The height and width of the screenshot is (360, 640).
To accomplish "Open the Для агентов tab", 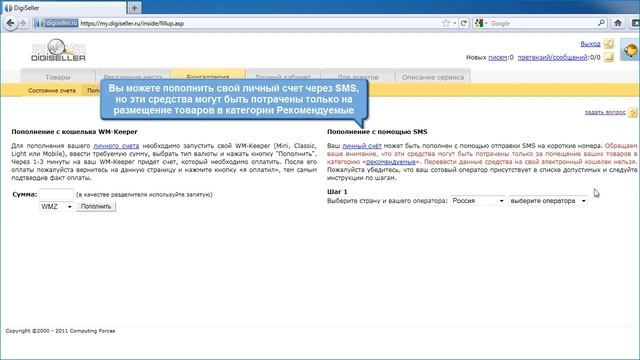I will pyautogui.click(x=358, y=77).
